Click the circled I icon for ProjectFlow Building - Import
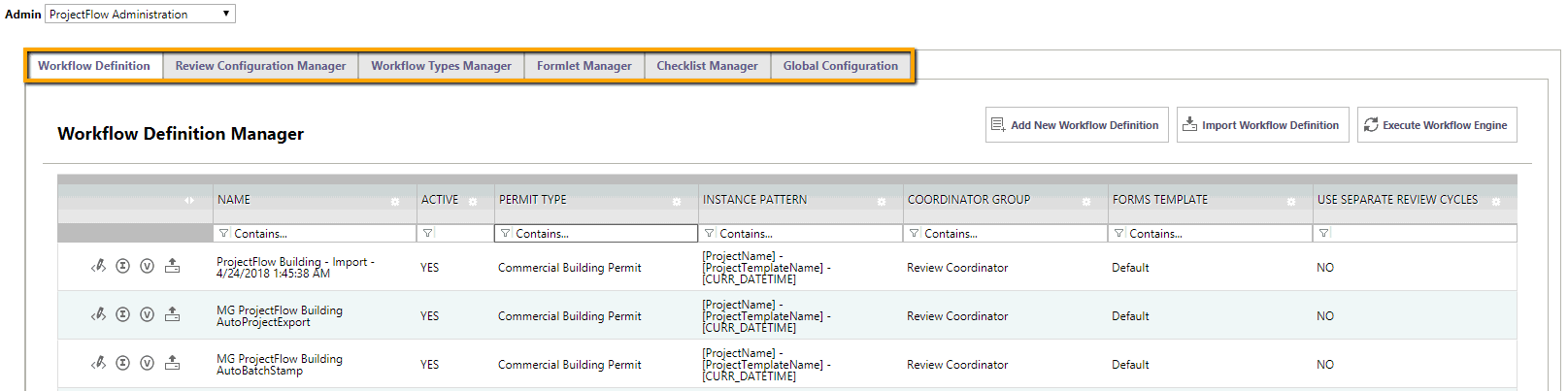The image size is (1568, 391). click(x=122, y=266)
